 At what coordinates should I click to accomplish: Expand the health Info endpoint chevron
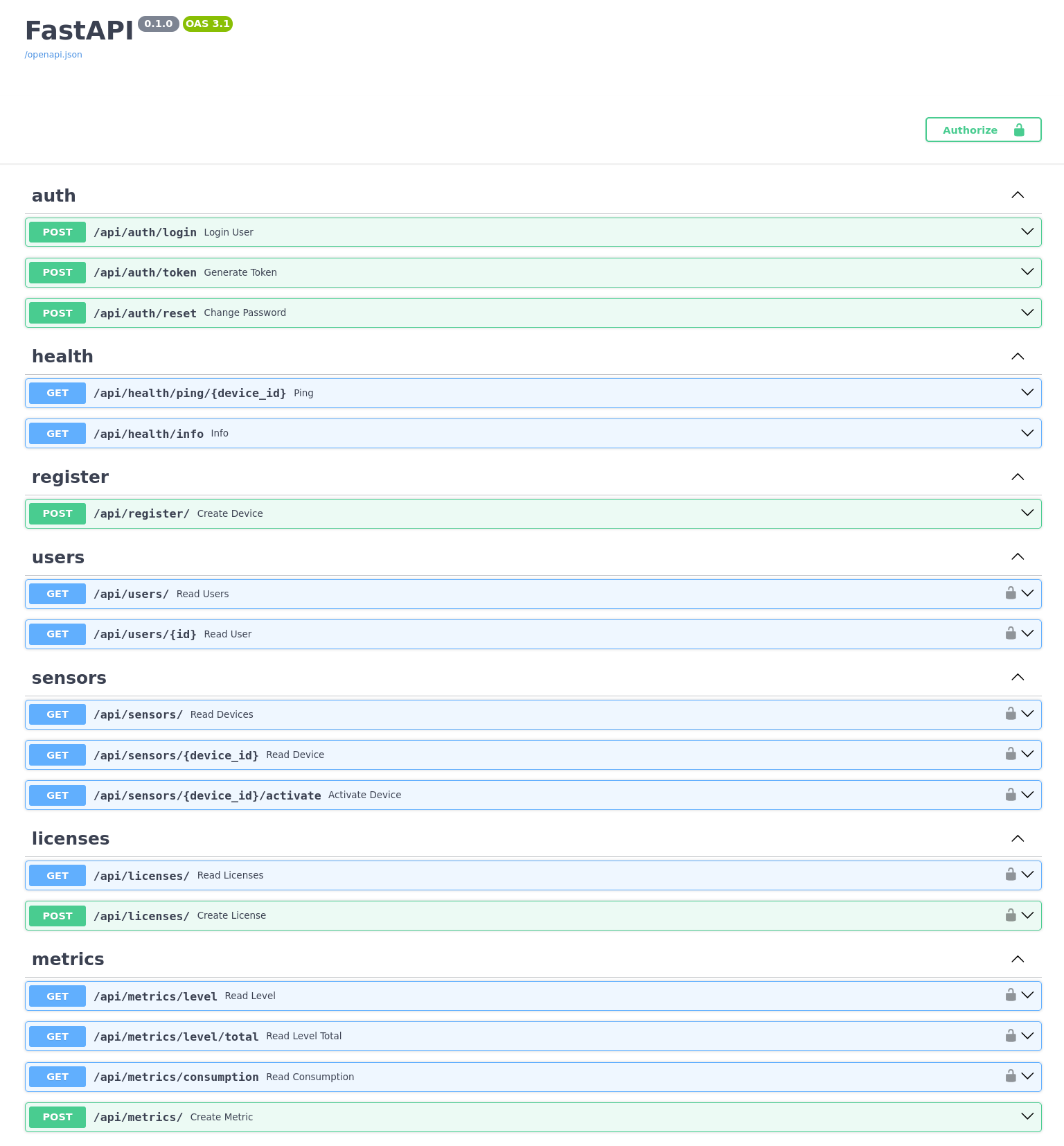1027,433
